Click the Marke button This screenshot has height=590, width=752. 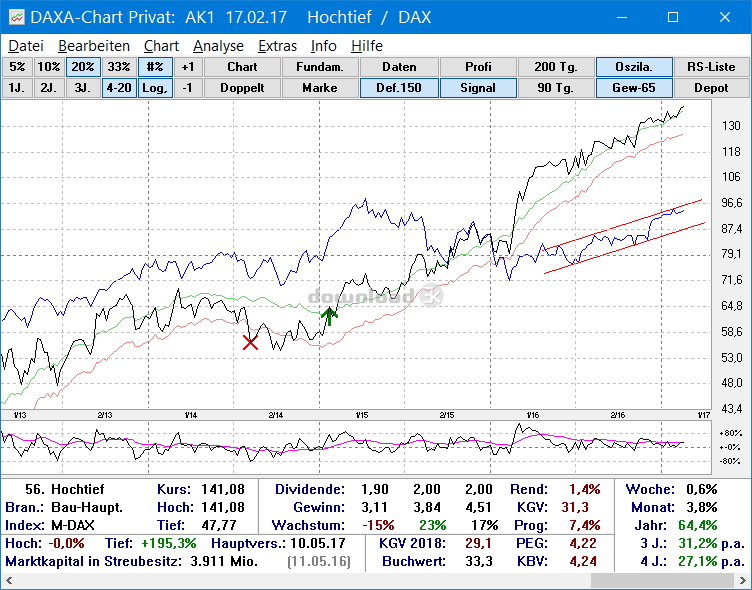click(320, 88)
